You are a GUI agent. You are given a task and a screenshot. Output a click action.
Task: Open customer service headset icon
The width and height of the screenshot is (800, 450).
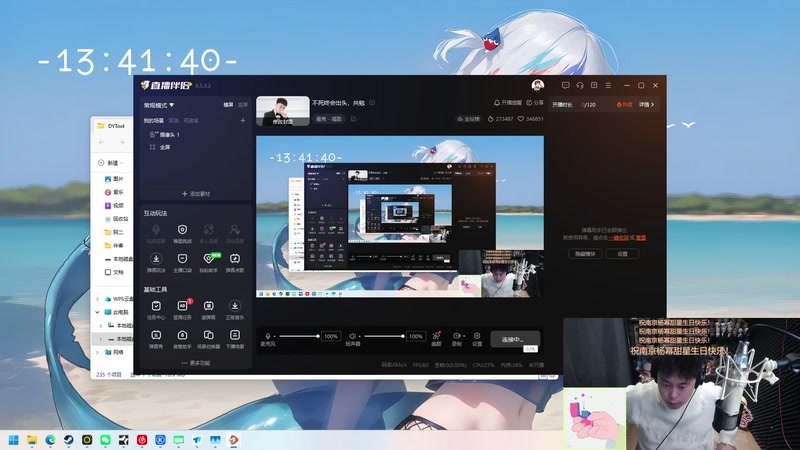580,85
